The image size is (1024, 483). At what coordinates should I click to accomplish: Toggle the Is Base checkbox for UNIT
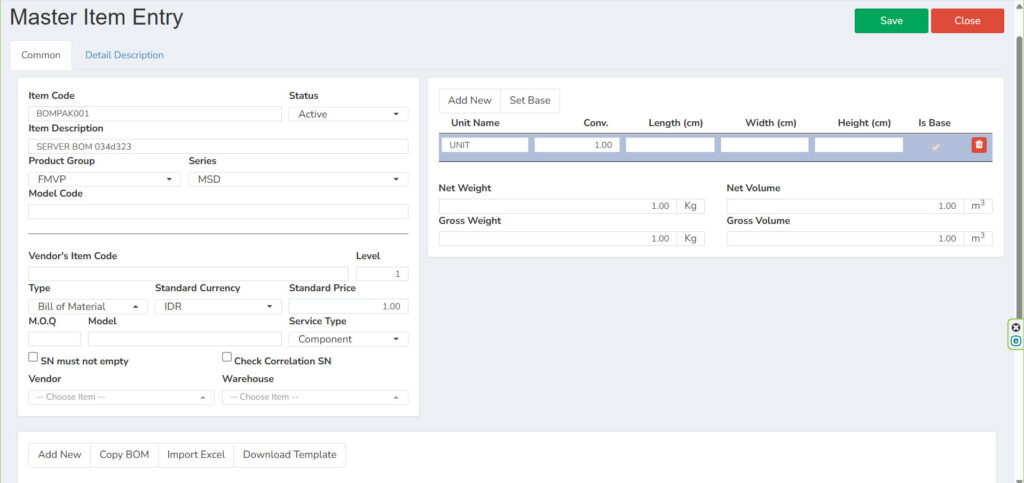point(935,146)
